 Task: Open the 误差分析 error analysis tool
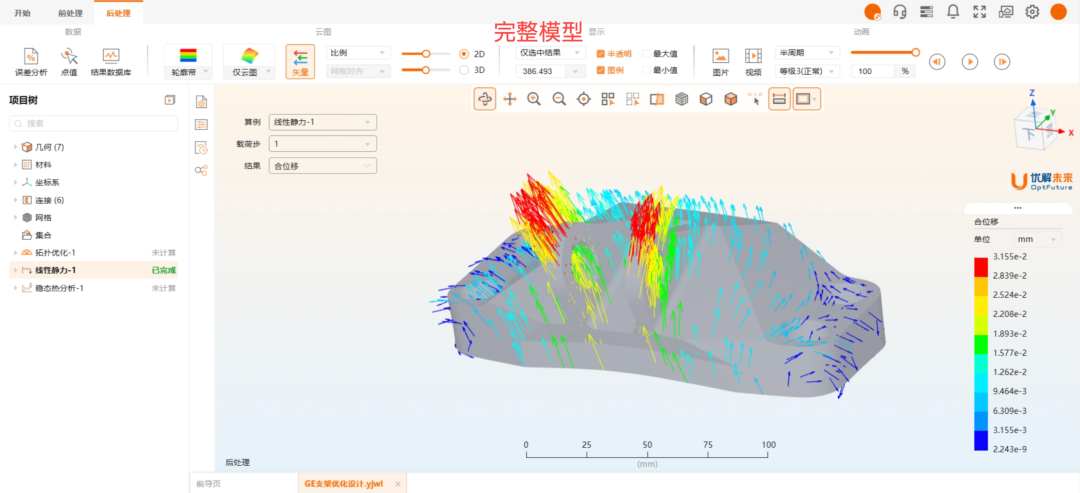pyautogui.click(x=30, y=59)
